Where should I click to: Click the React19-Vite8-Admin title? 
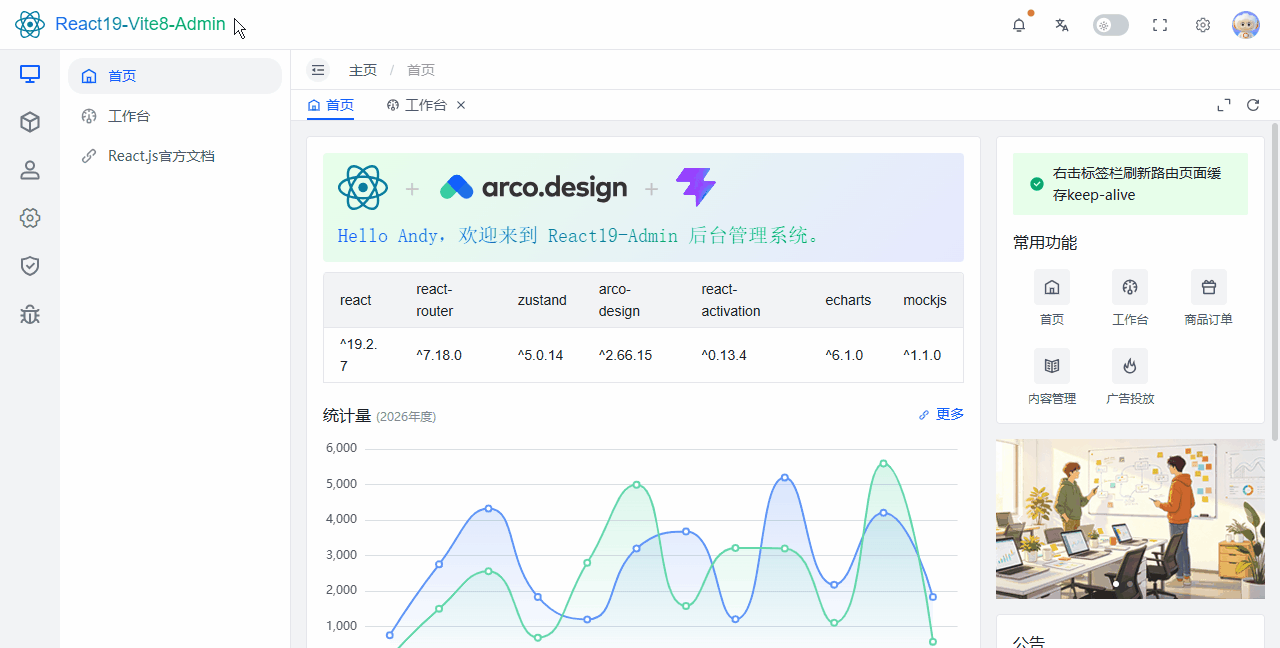(140, 24)
